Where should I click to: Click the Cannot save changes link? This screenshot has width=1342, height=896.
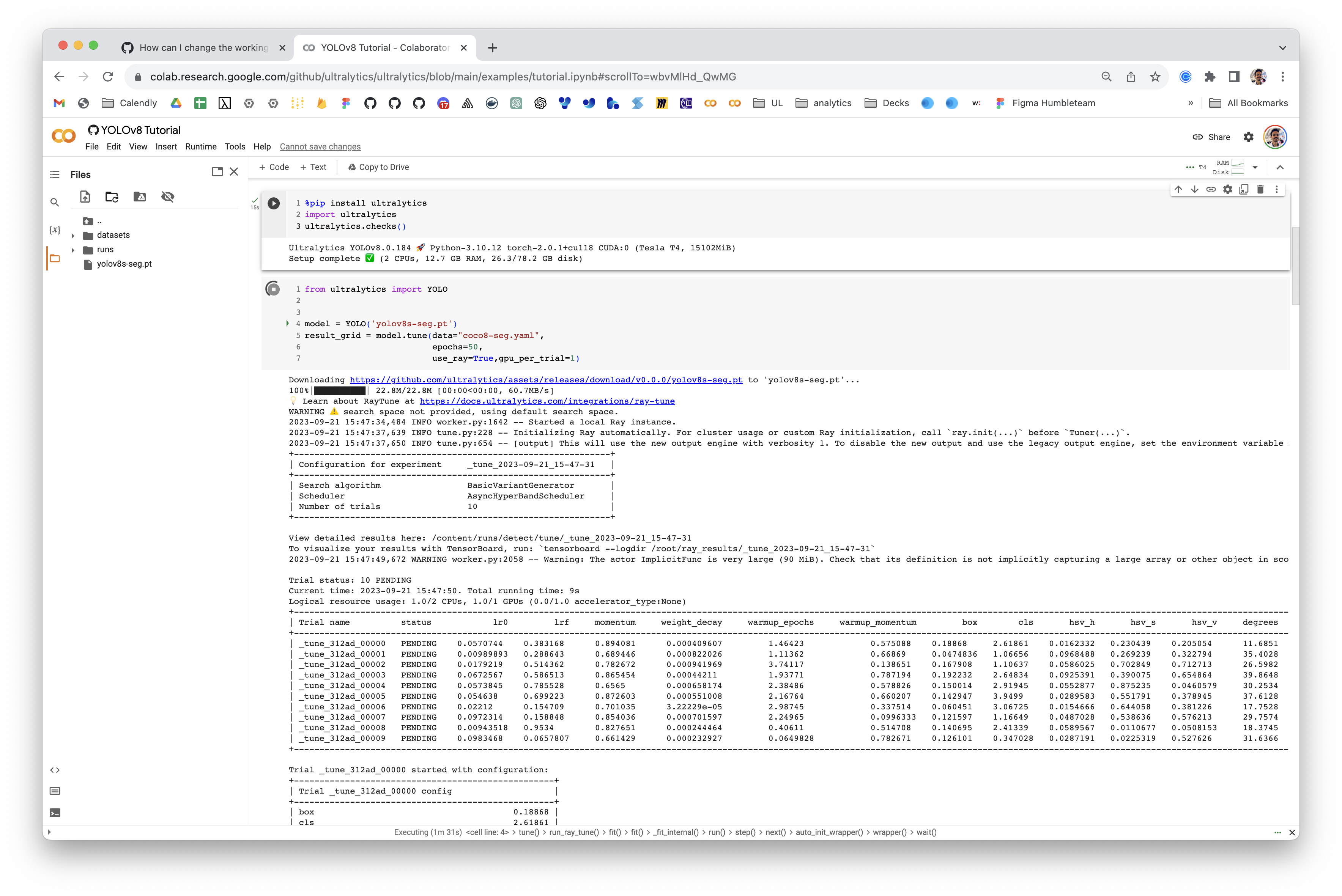tap(320, 146)
